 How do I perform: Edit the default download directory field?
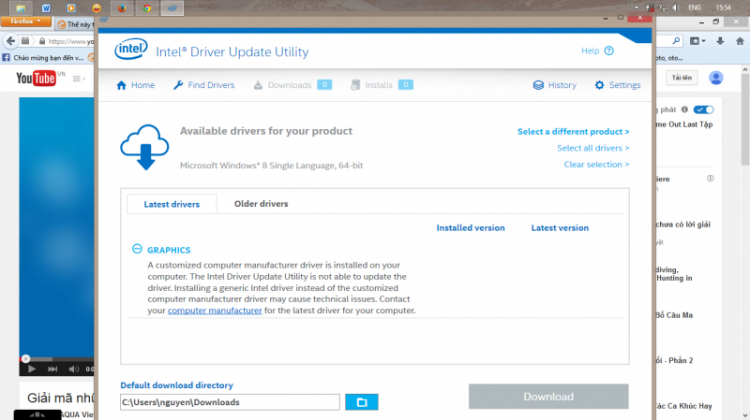[230, 402]
